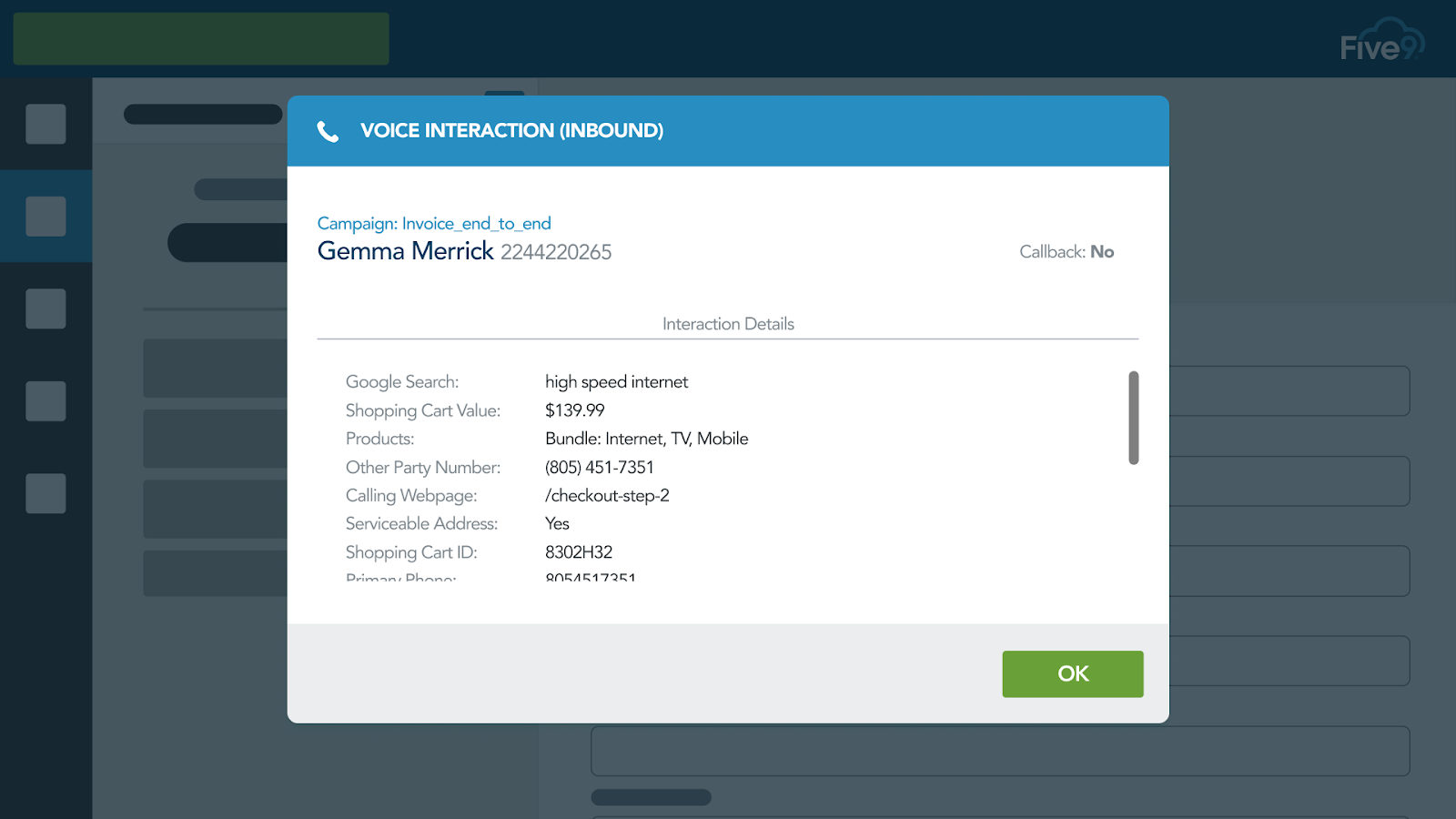1456x819 pixels.
Task: Click the Interaction Details section heading
Action: coord(727,323)
